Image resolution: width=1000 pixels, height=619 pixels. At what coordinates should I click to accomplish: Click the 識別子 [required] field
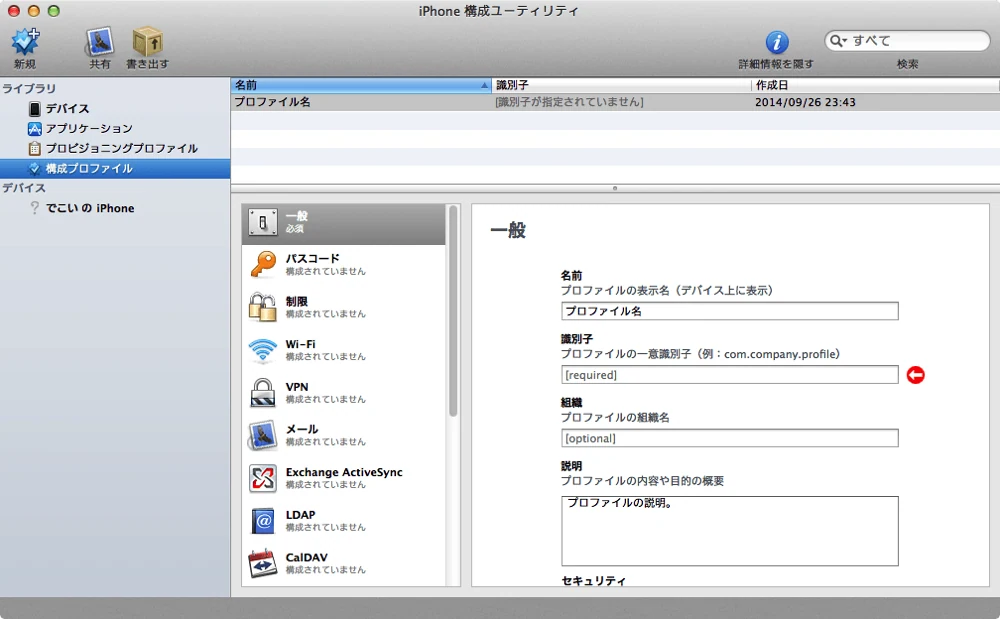[x=730, y=375]
